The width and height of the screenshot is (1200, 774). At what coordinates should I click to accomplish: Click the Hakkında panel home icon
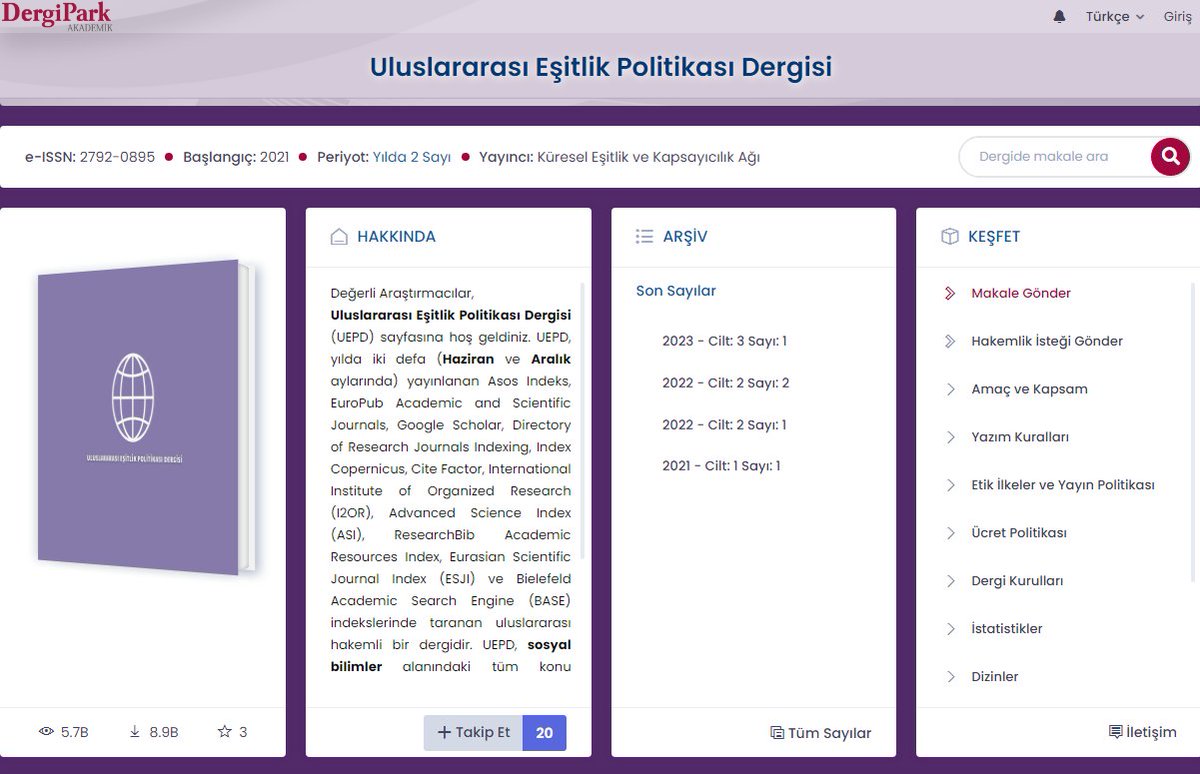337,236
